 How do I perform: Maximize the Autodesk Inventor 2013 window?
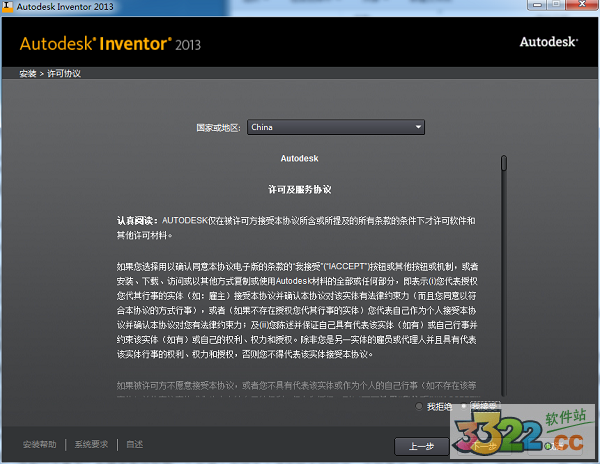coord(556,5)
